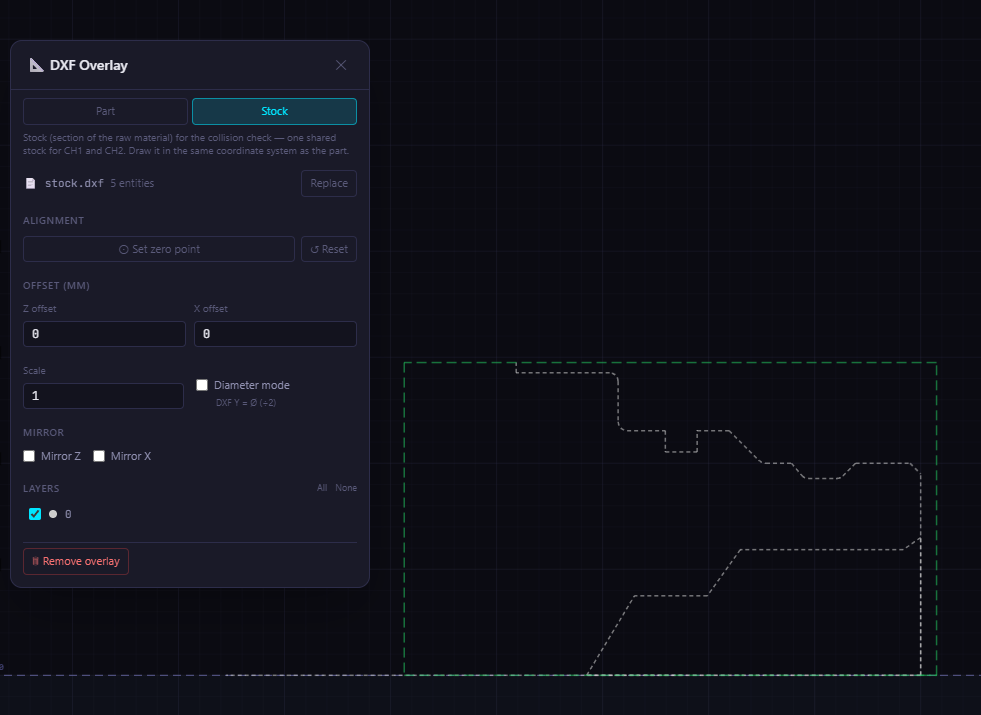Image resolution: width=981 pixels, height=715 pixels.
Task: Select None layers link
Action: coord(346,488)
